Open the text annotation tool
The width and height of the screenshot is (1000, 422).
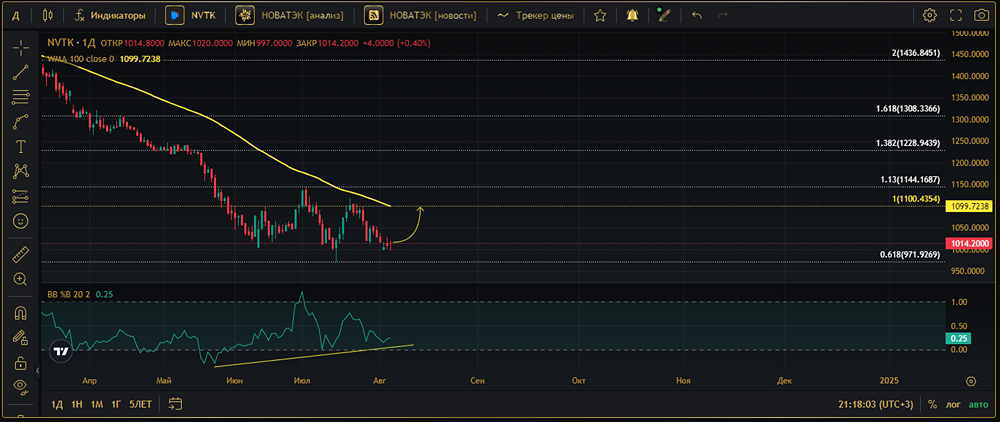(21, 147)
